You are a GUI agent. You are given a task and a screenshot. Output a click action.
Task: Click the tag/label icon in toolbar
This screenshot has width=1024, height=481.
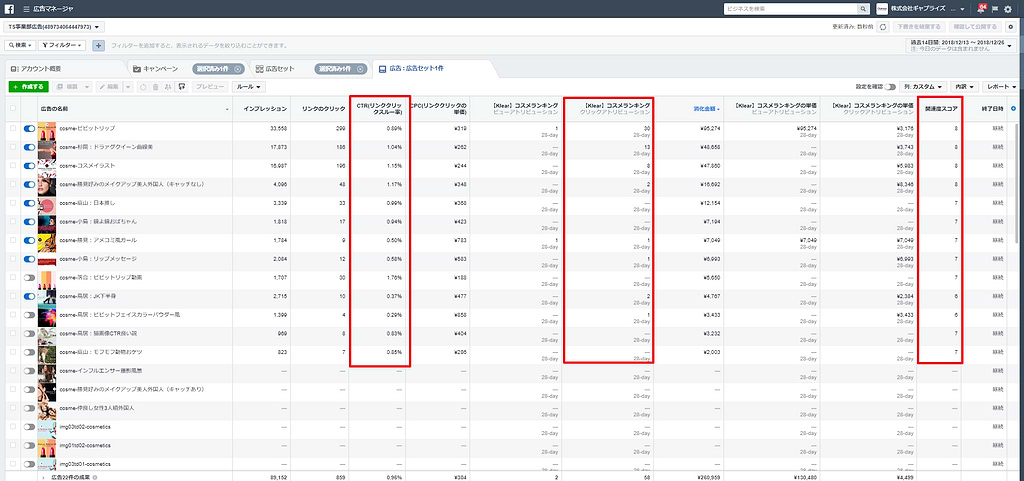tap(182, 87)
